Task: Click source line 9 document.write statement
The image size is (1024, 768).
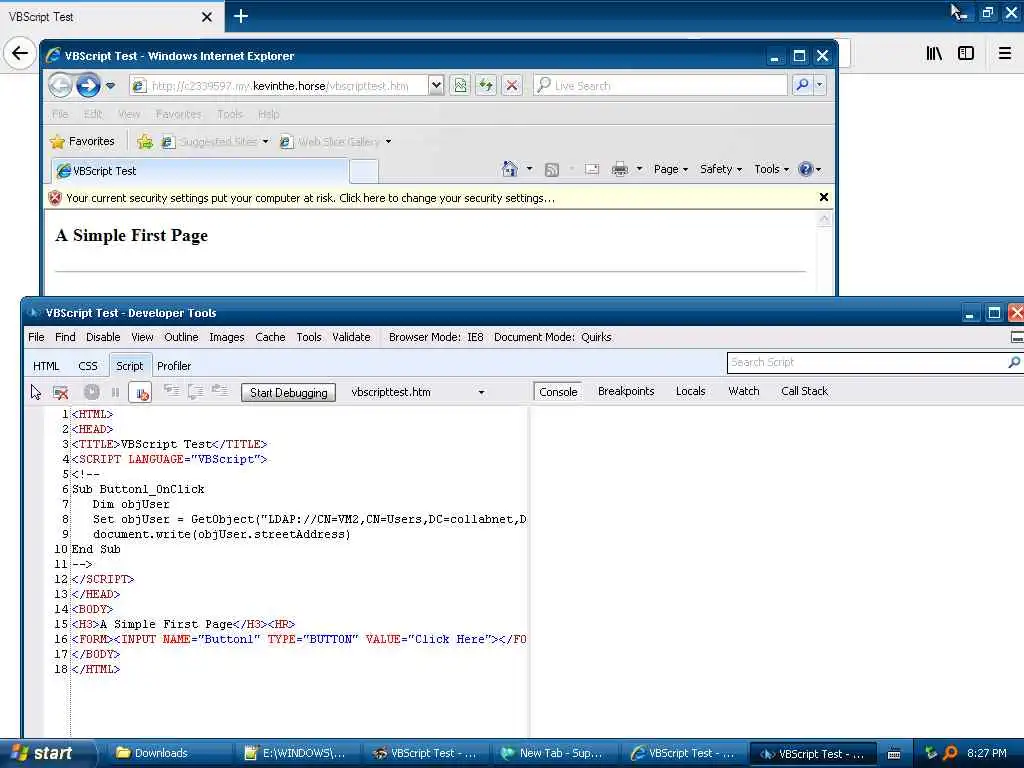Action: pyautogui.click(x=221, y=534)
